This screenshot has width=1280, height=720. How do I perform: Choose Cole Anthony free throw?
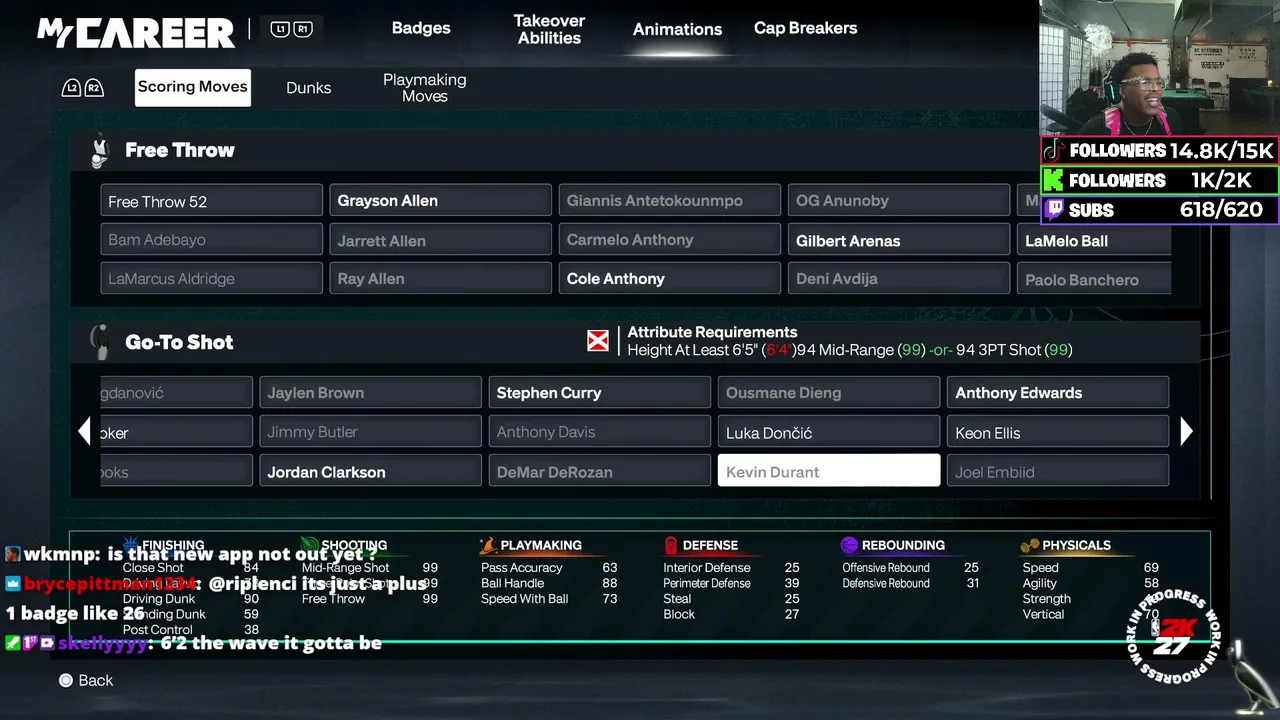(669, 278)
